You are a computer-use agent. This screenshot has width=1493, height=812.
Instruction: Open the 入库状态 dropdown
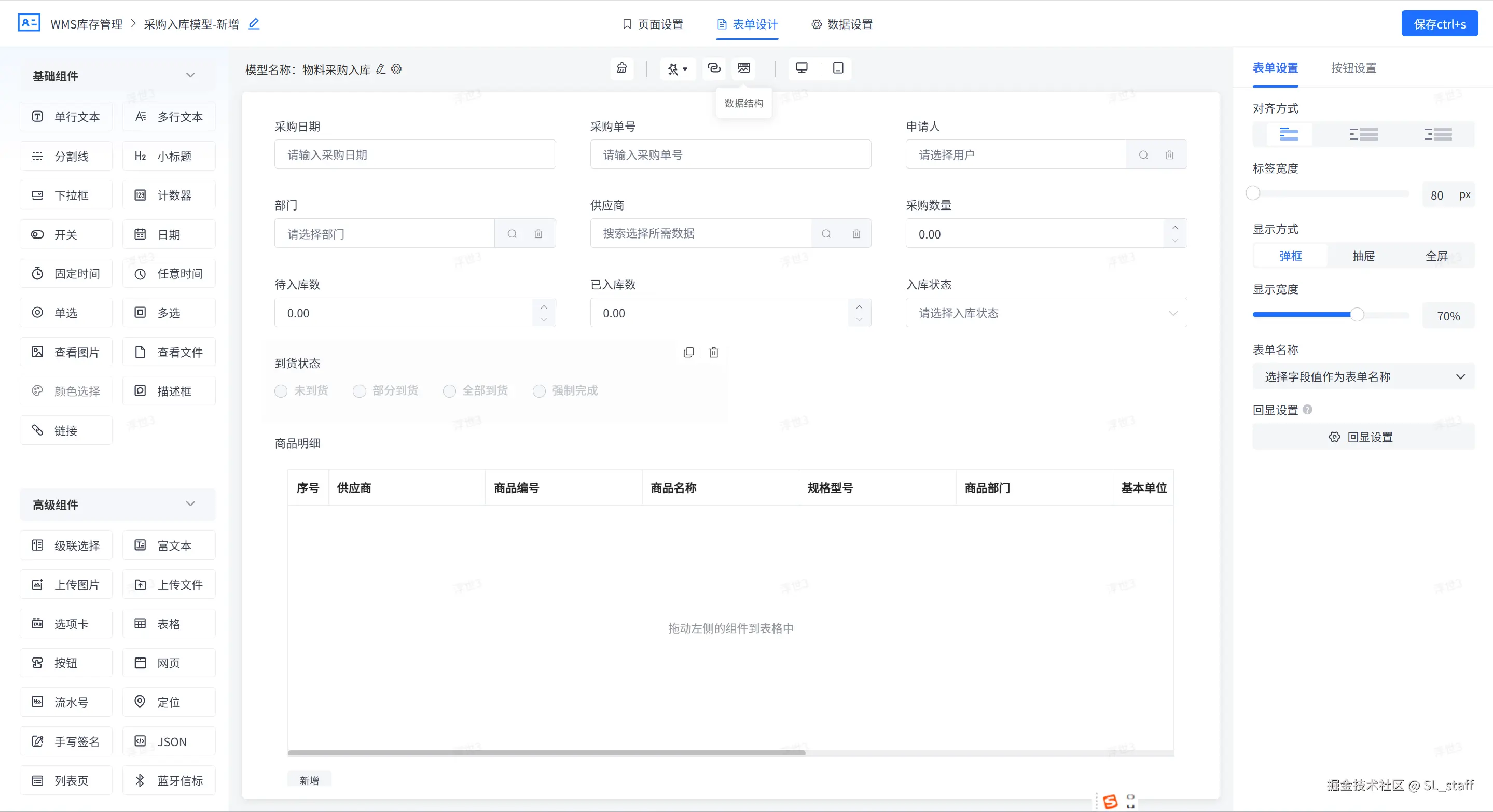[1045, 313]
